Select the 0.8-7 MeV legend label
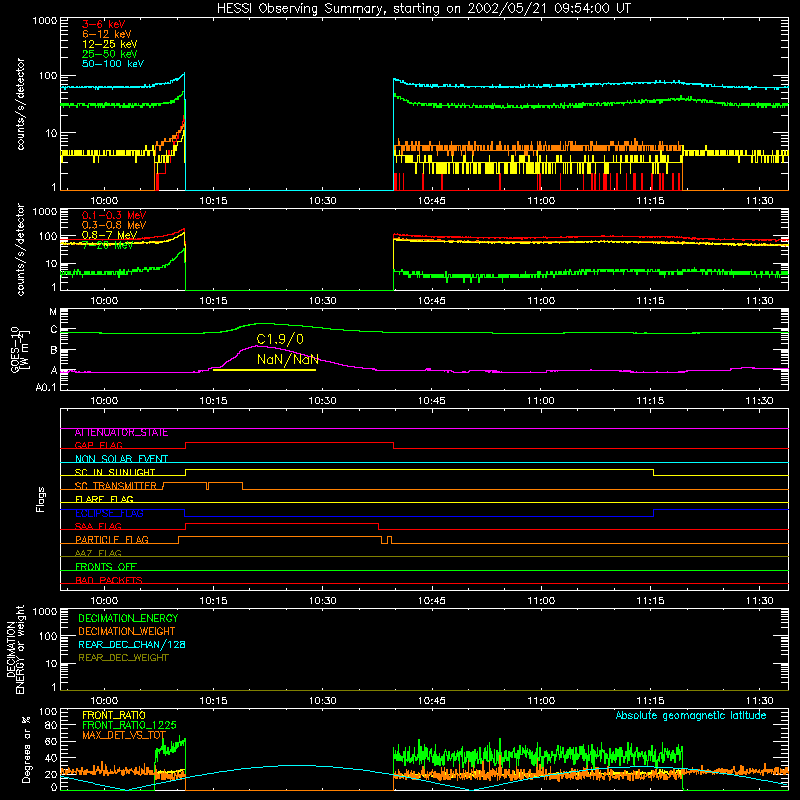This screenshot has width=800, height=800. pos(109,235)
